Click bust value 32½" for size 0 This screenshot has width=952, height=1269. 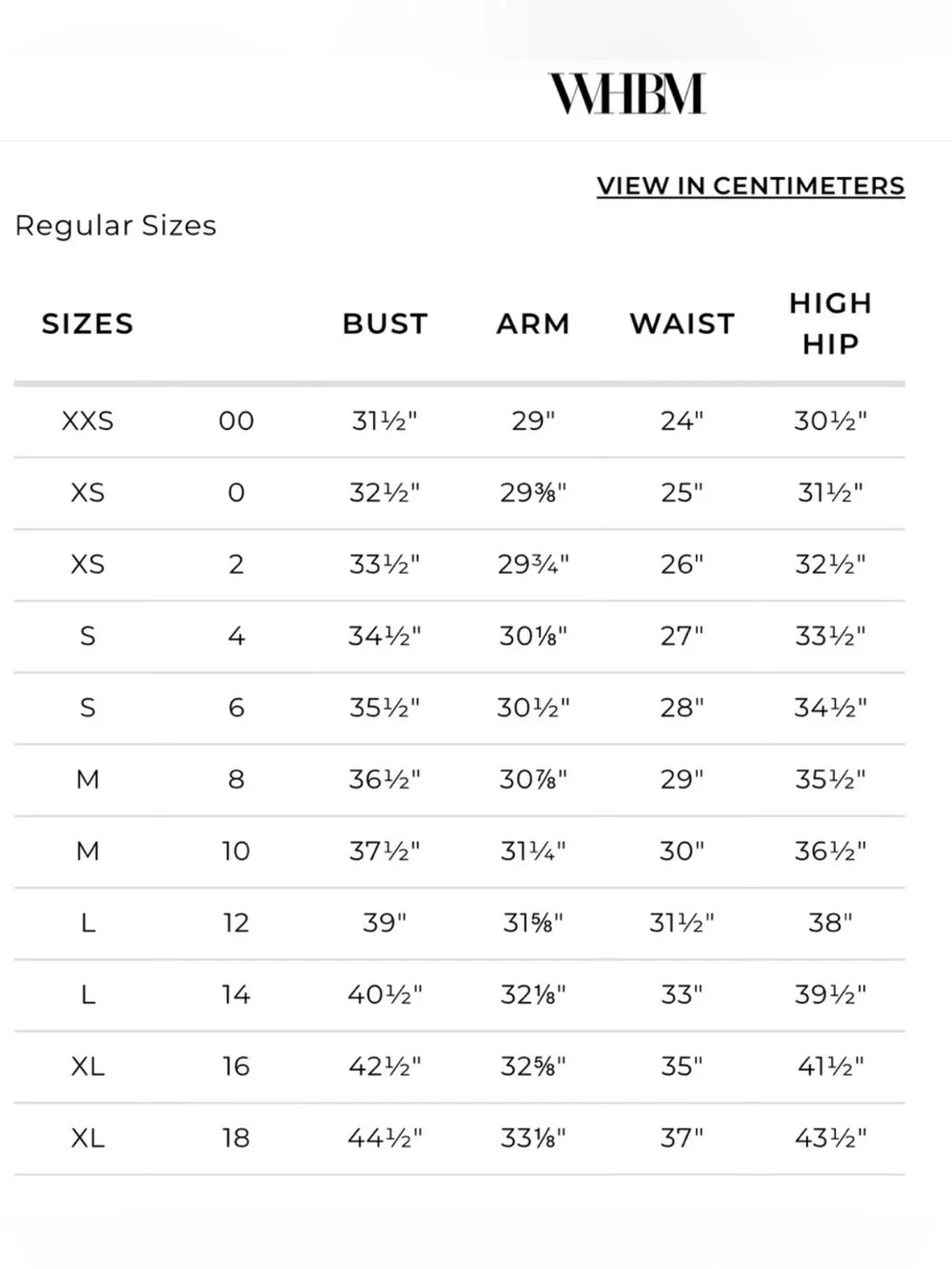tap(385, 492)
